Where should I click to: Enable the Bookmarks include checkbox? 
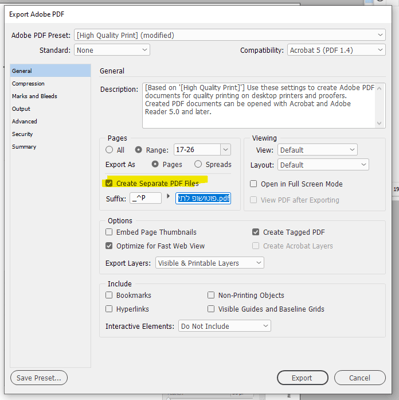(x=109, y=295)
